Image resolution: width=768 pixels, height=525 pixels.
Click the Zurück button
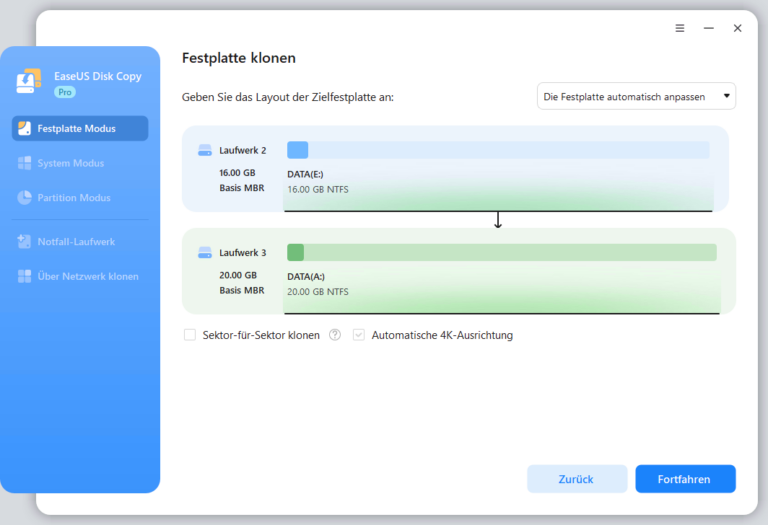point(577,478)
